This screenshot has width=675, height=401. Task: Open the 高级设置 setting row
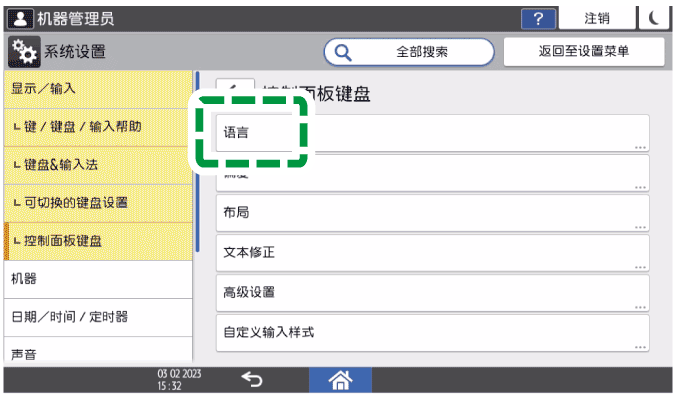432,293
